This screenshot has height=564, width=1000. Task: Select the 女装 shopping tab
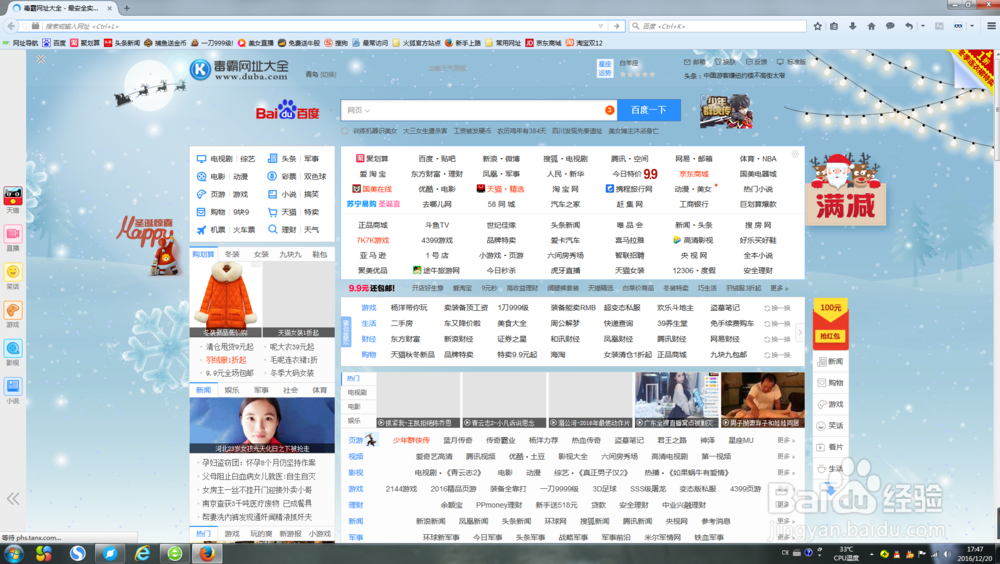click(x=261, y=254)
